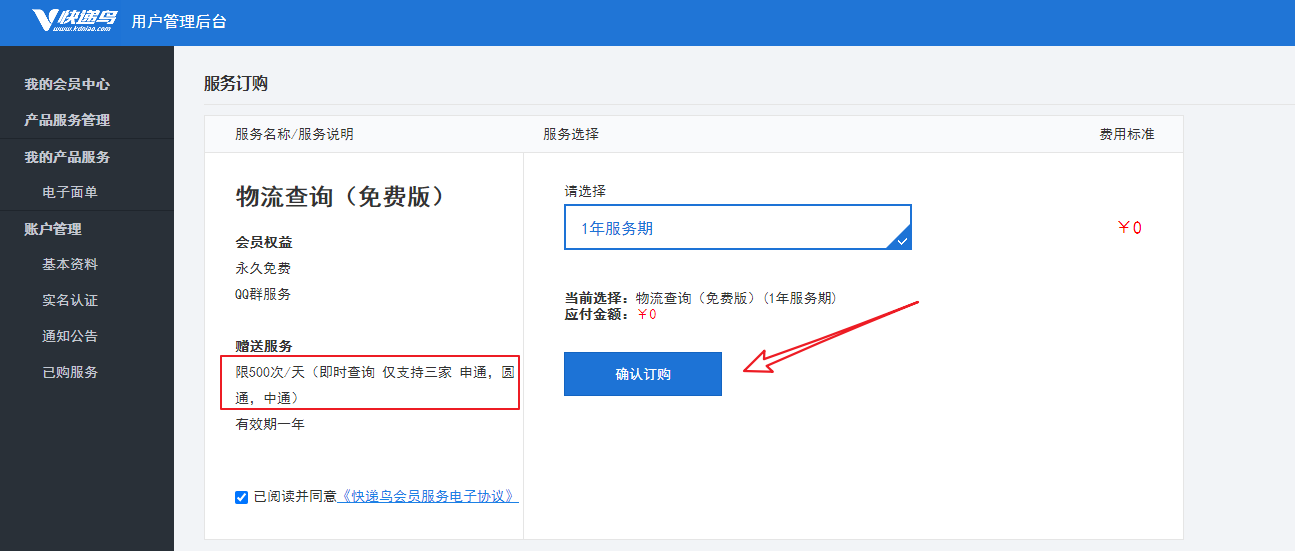Select the 1年服务期 service period option
Viewport: 1295px width, 551px height.
click(737, 228)
